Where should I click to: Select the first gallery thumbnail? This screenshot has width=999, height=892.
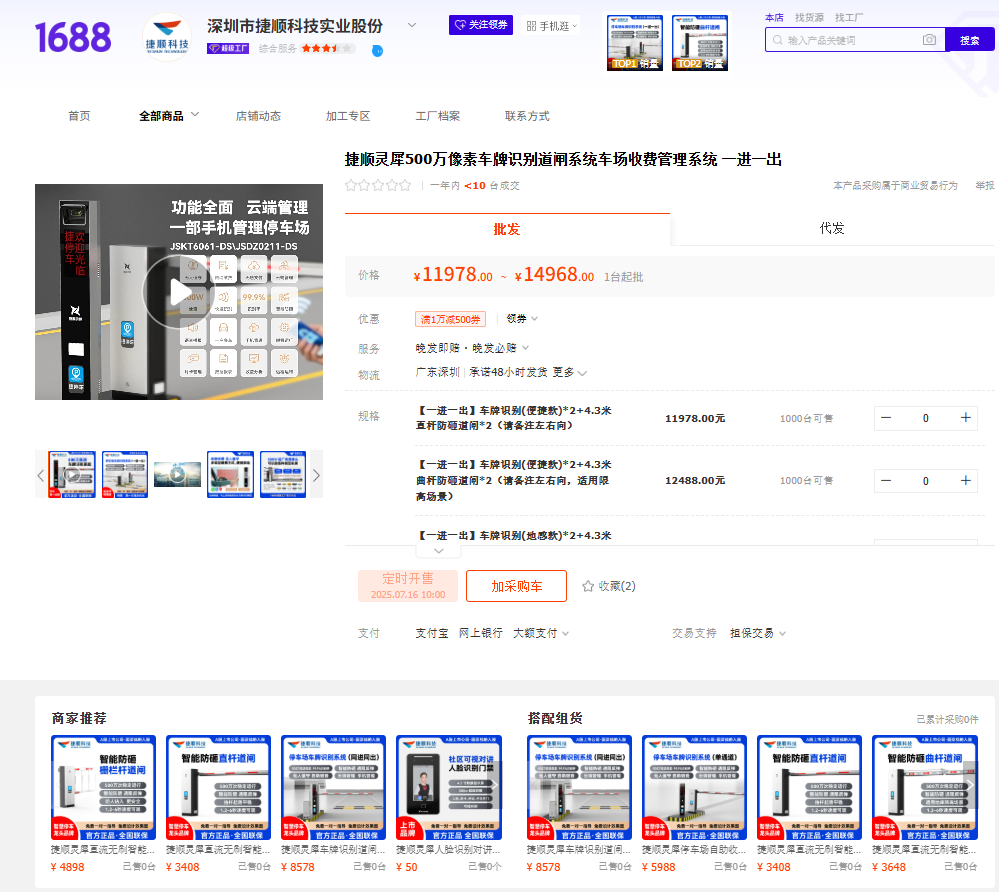(x=72, y=475)
